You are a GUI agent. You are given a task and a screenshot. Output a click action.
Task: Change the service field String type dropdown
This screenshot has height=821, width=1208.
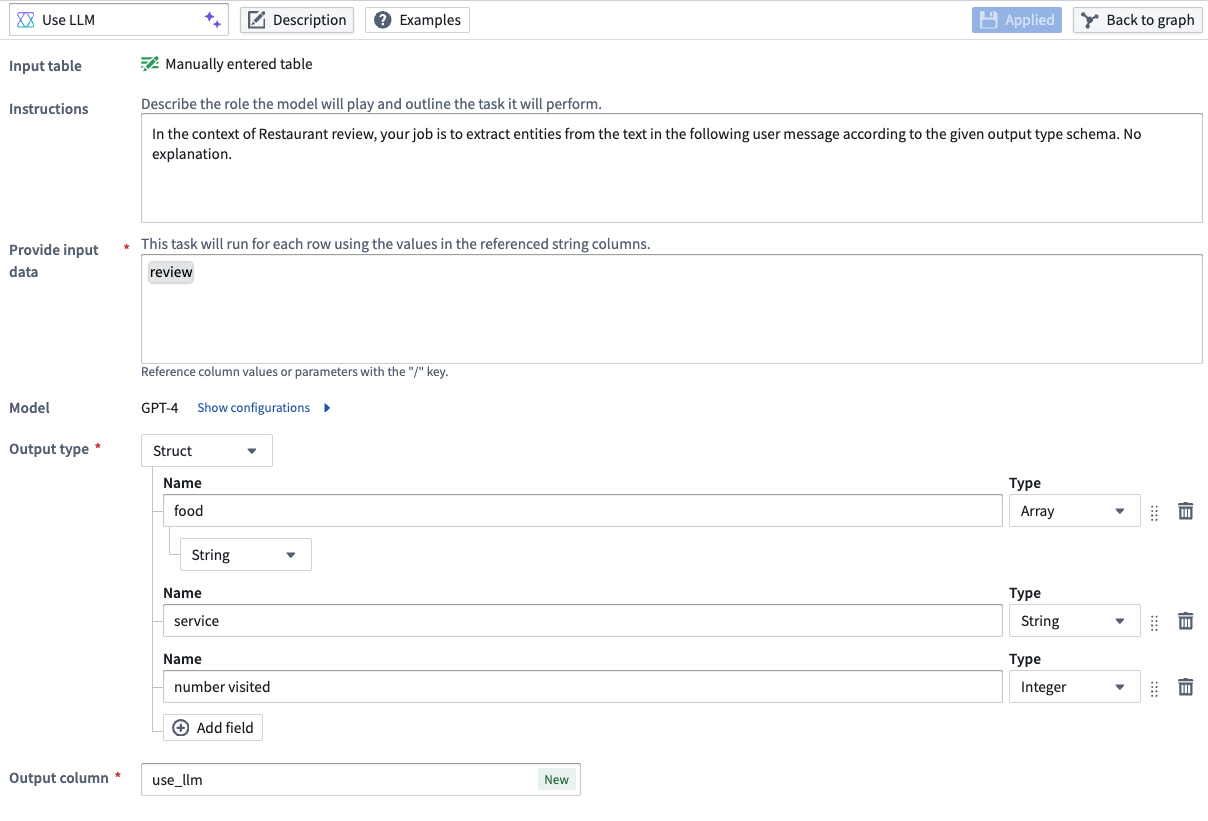[1075, 621]
